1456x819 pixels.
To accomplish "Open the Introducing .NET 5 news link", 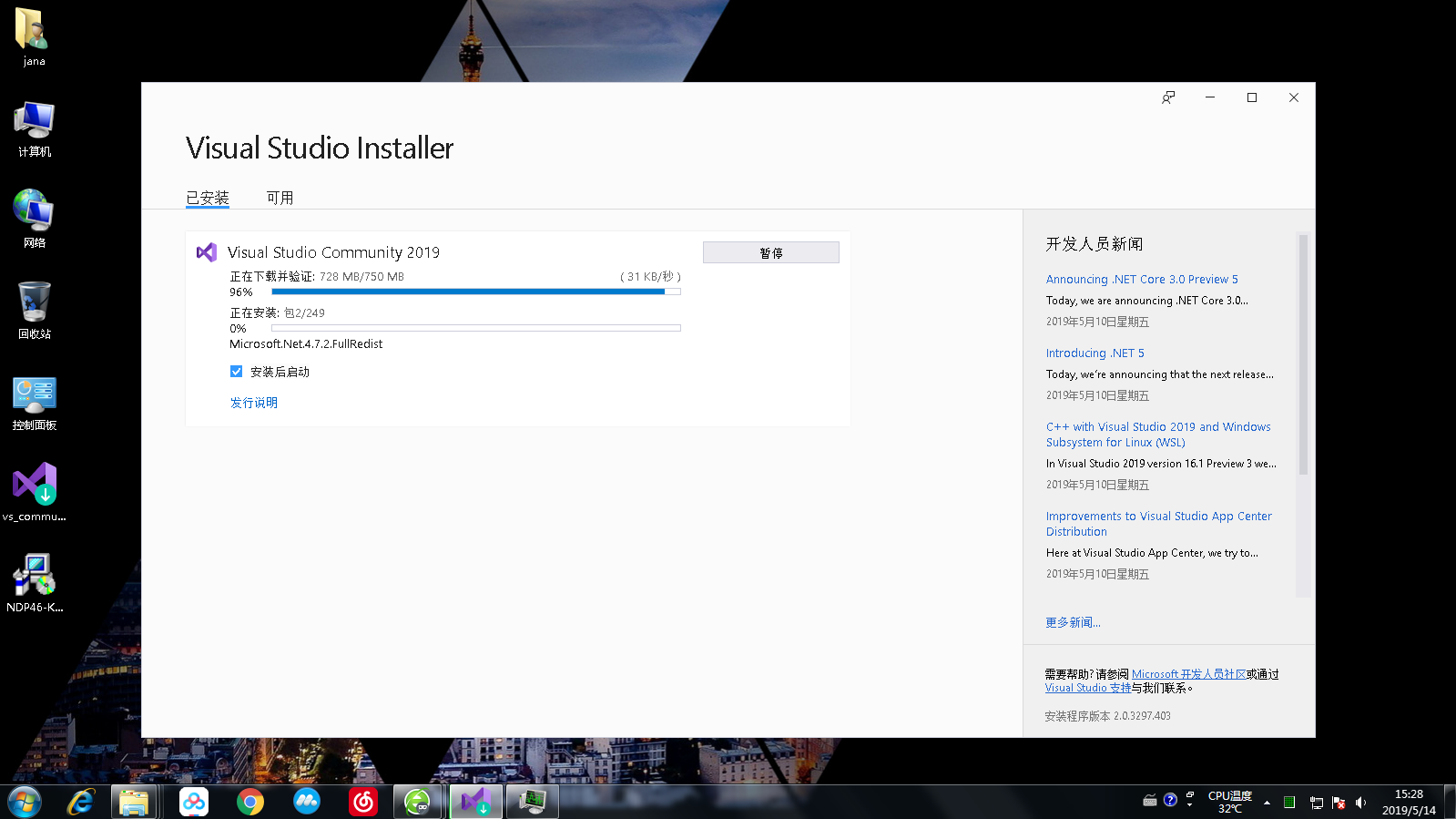I will tap(1095, 353).
